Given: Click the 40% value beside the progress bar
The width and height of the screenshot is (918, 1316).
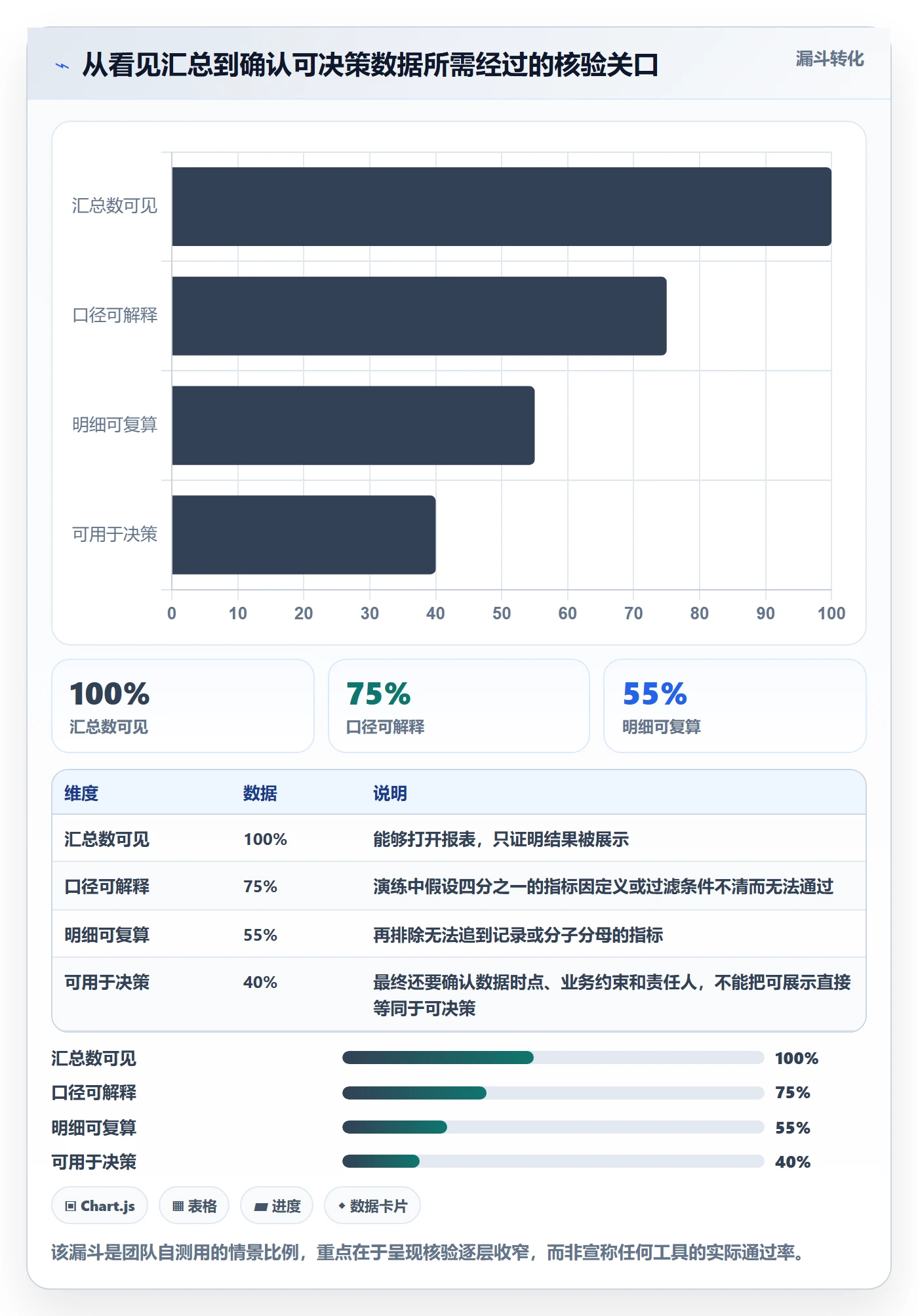Looking at the screenshot, I should (x=793, y=1162).
